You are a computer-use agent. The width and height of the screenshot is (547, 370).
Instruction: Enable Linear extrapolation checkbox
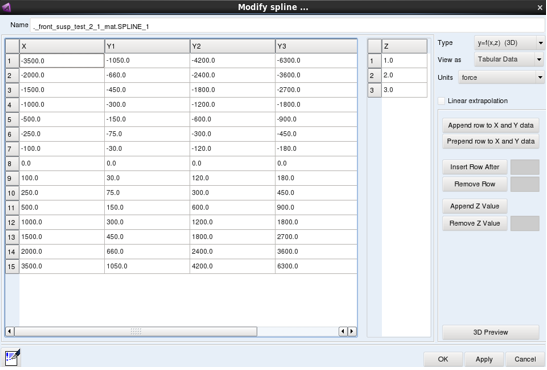[x=441, y=101]
